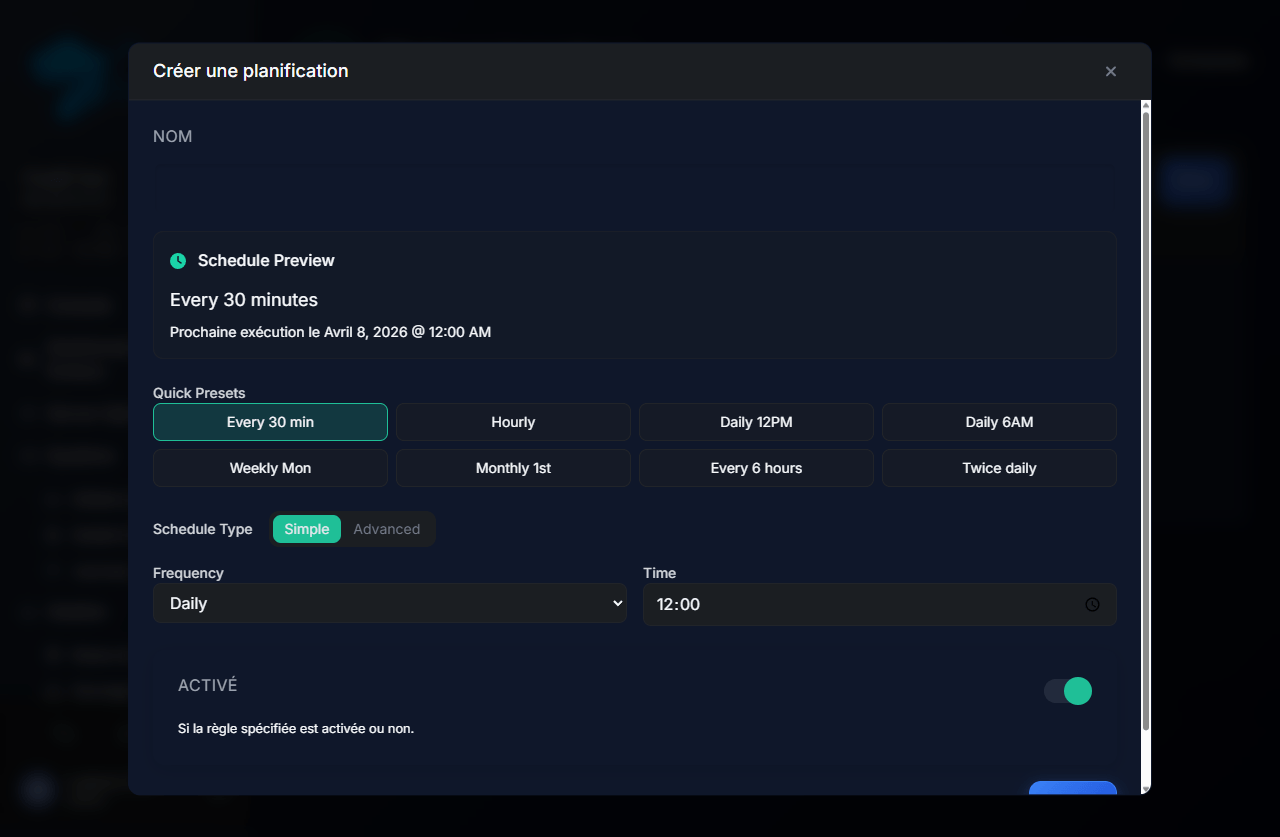
Task: Choose the Daily 6AM preset
Action: [x=999, y=422]
